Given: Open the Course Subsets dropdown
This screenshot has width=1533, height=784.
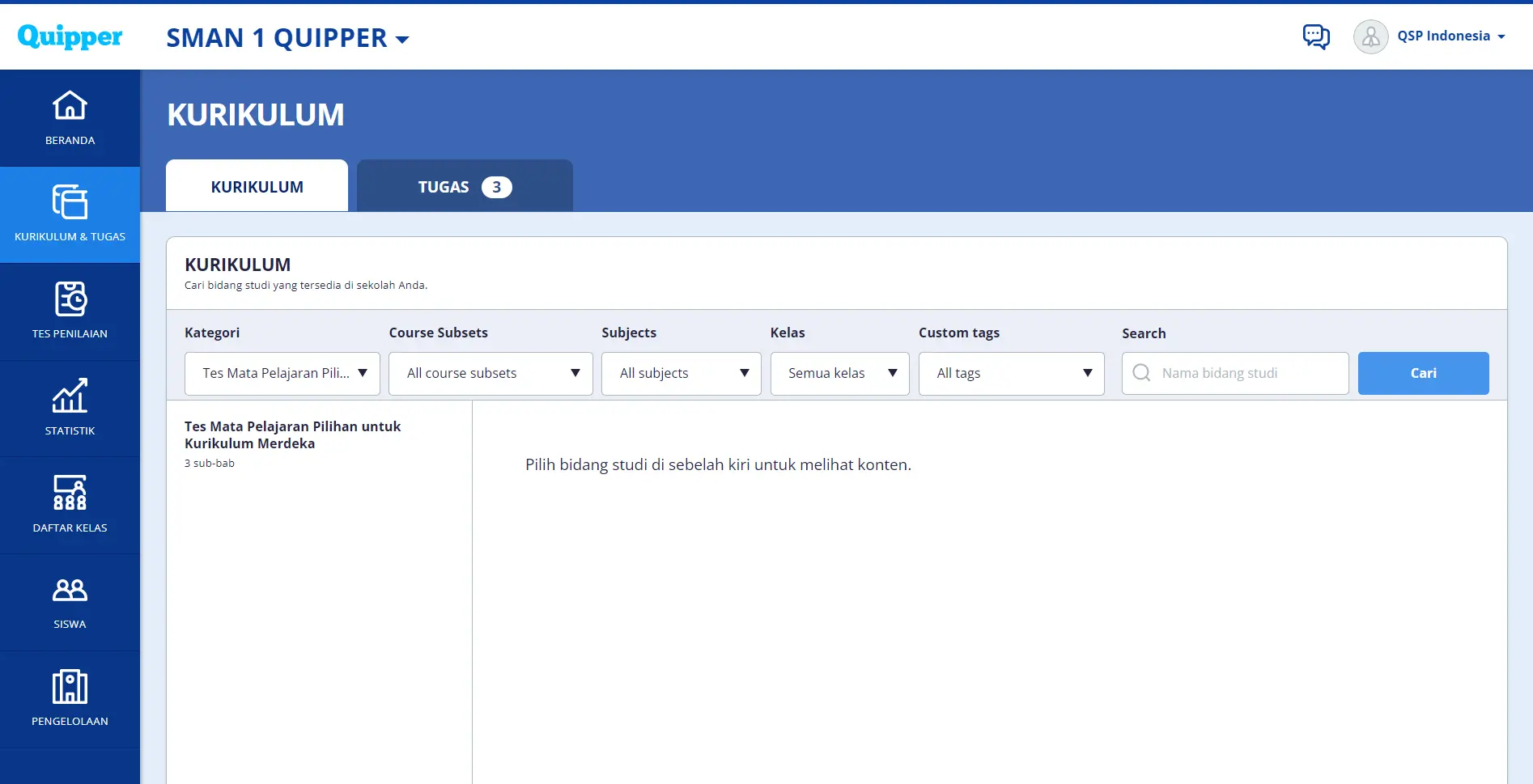Looking at the screenshot, I should [490, 374].
